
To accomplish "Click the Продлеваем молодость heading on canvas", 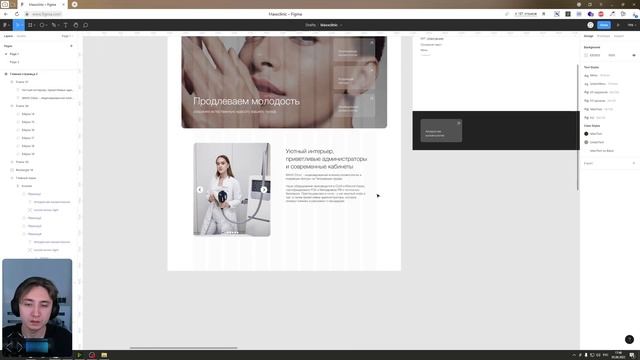I will click(247, 101).
